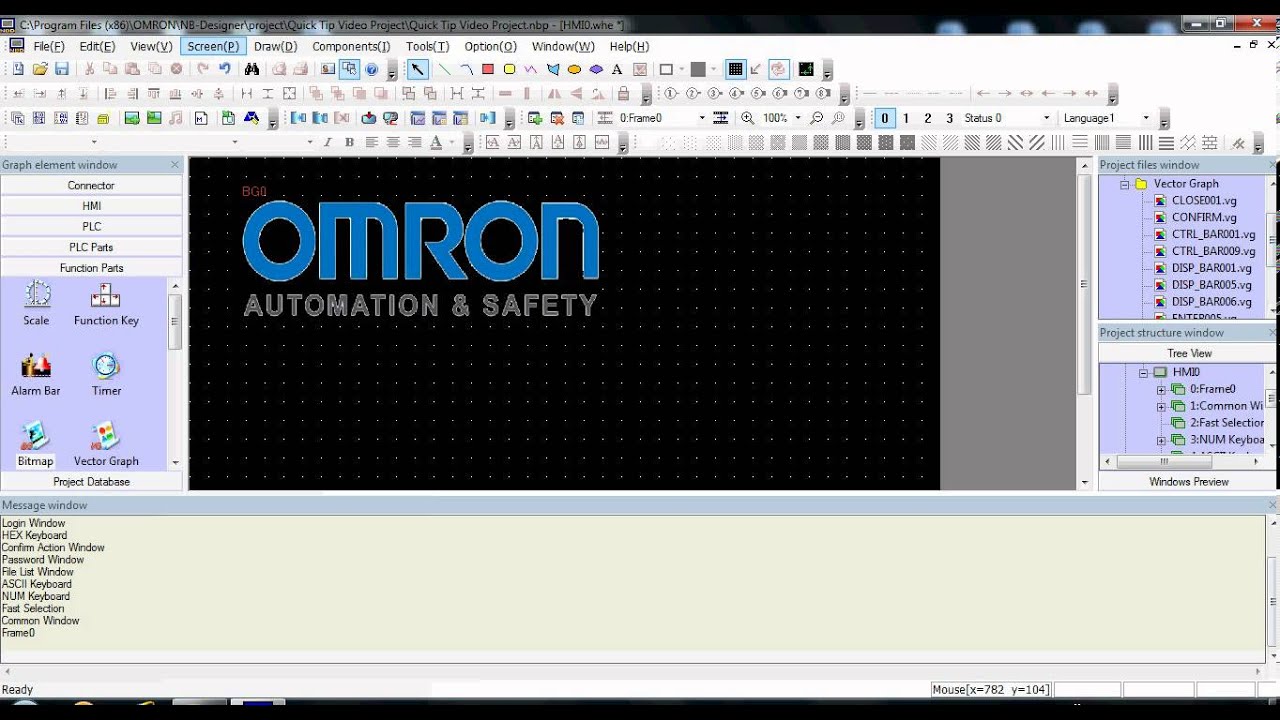
Task: Add a Bitmap component
Action: 35,445
